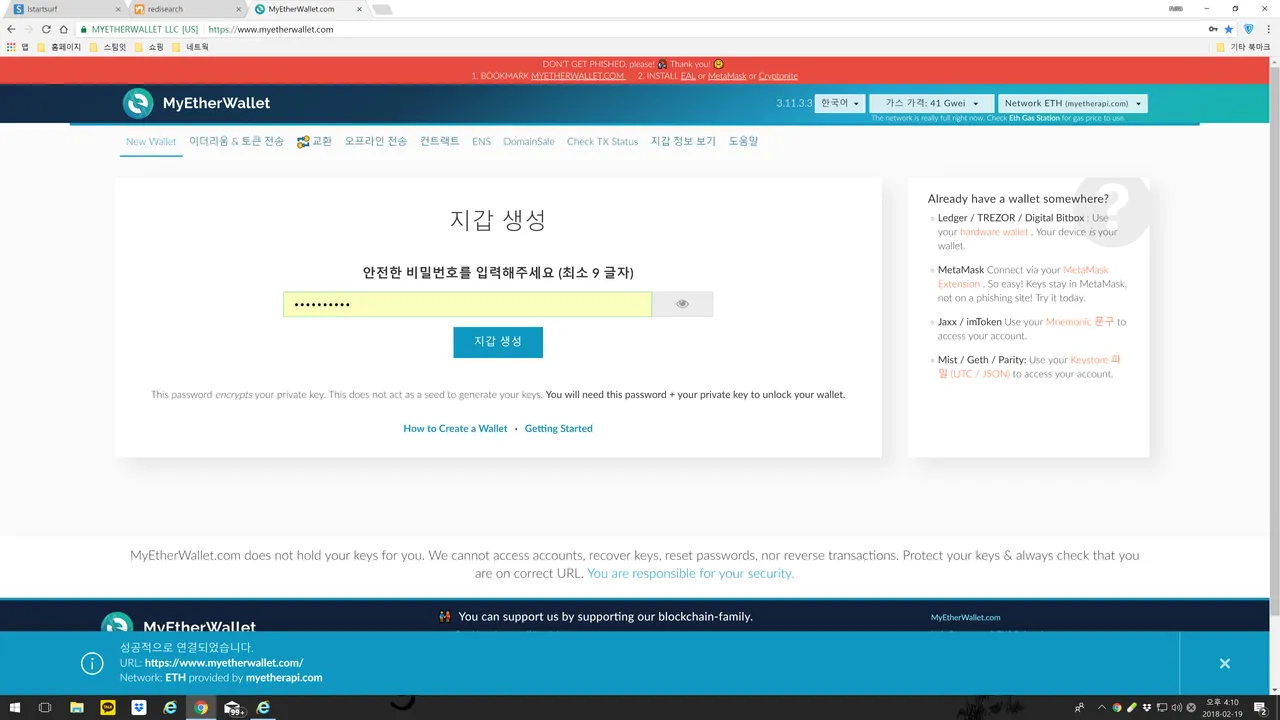1280x720 pixels.
Task: Open KakaoTalk from the taskbar
Action: [108, 707]
